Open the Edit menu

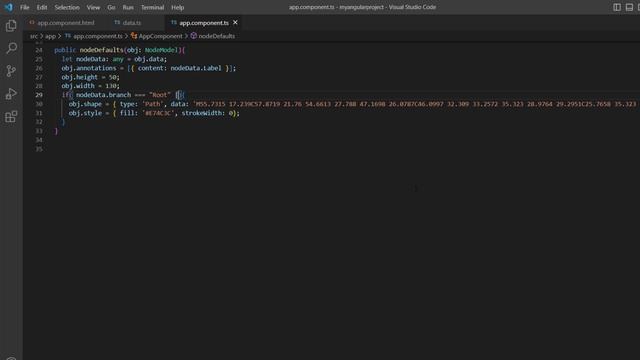tap(42, 7)
